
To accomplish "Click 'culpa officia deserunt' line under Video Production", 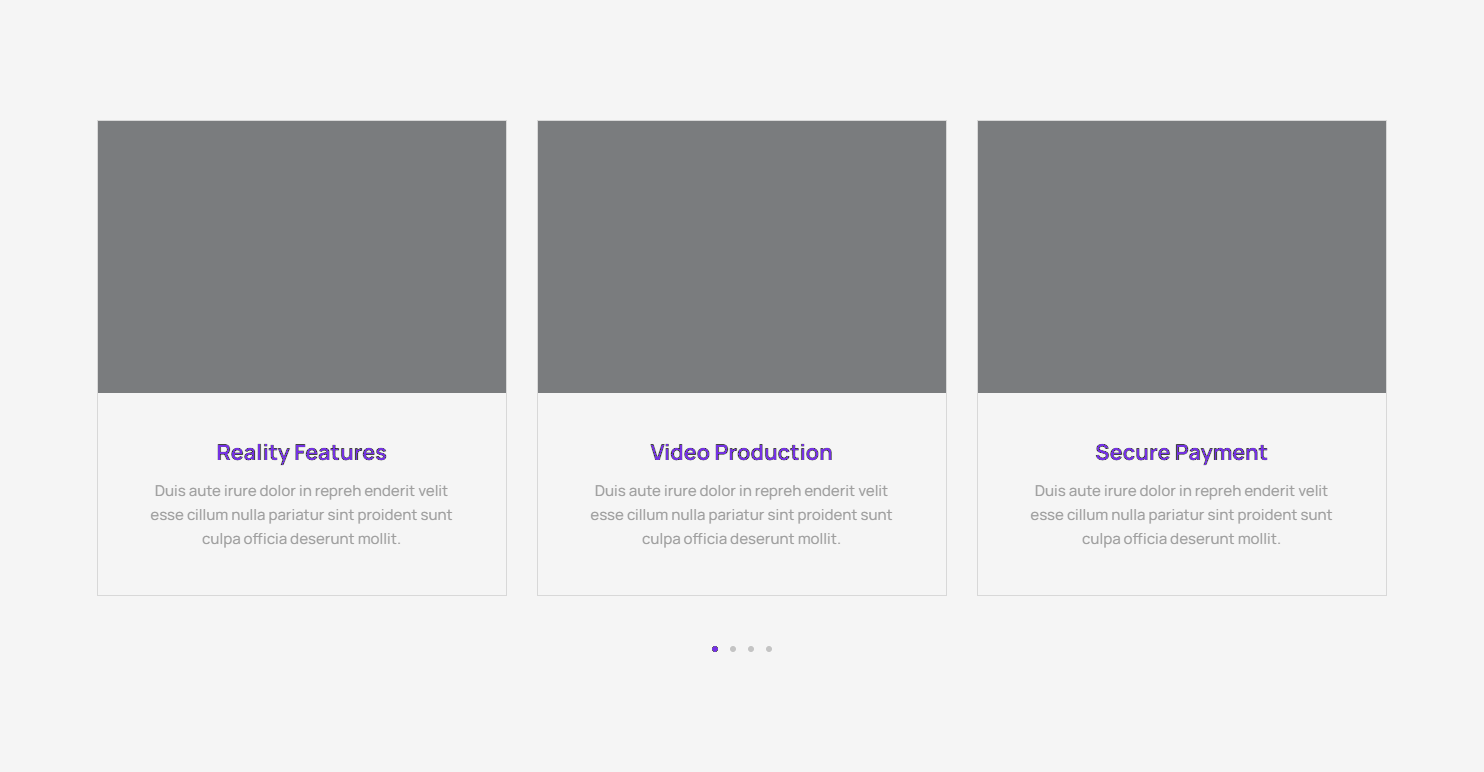I will 741,539.
